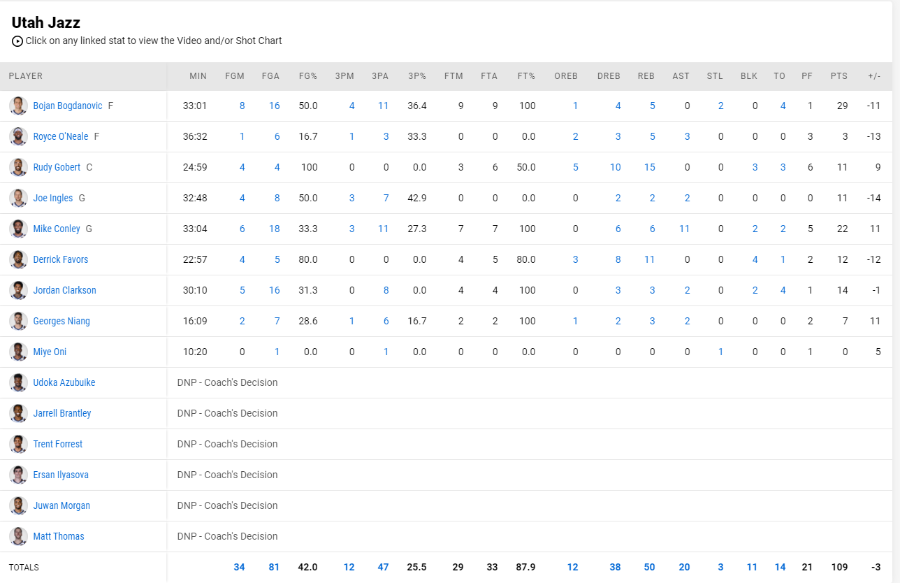Viewport: 900px width, 583px height.
Task: Click the FG% column header
Action: (308, 76)
